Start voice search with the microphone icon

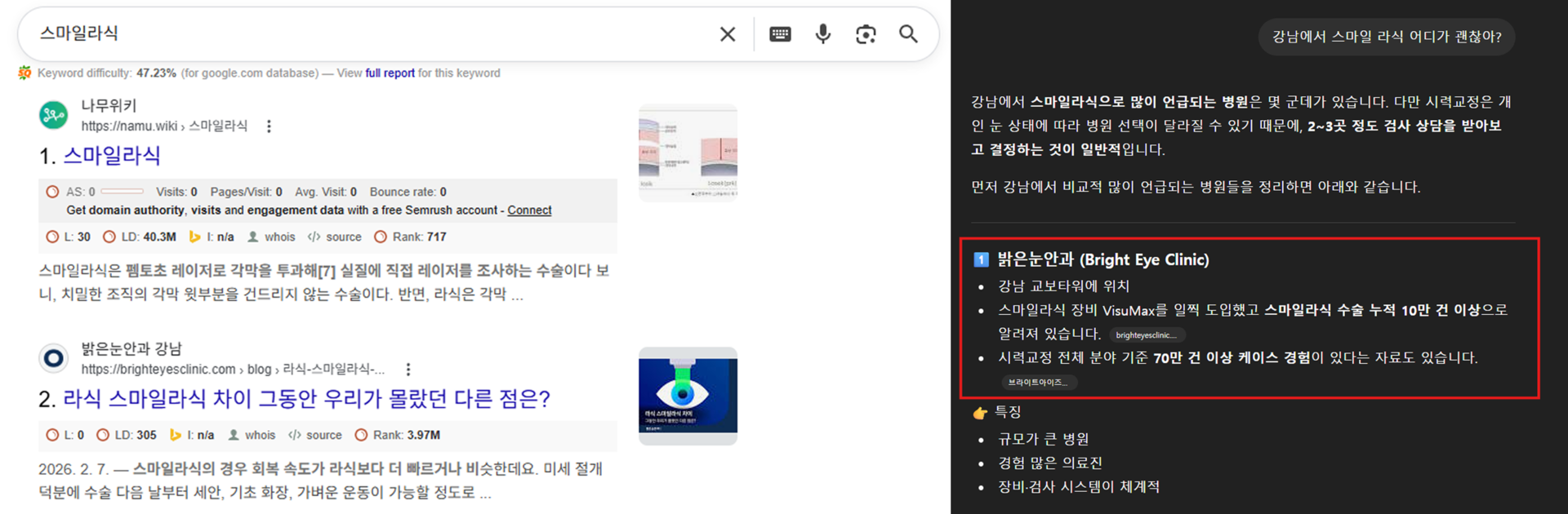pyautogui.click(x=823, y=34)
